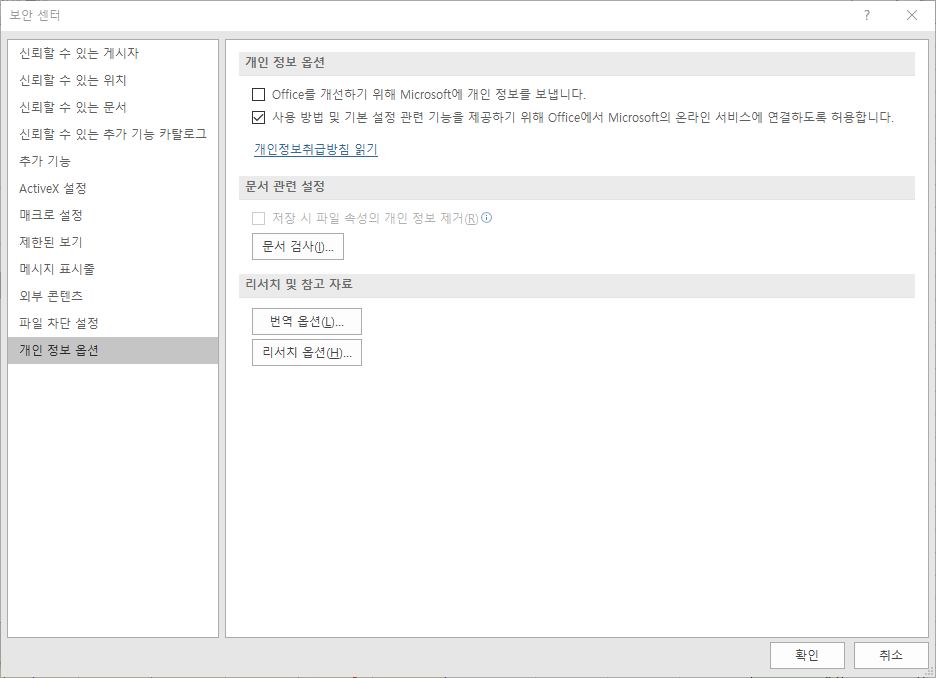Confirm with the 확인 button

(x=807, y=655)
